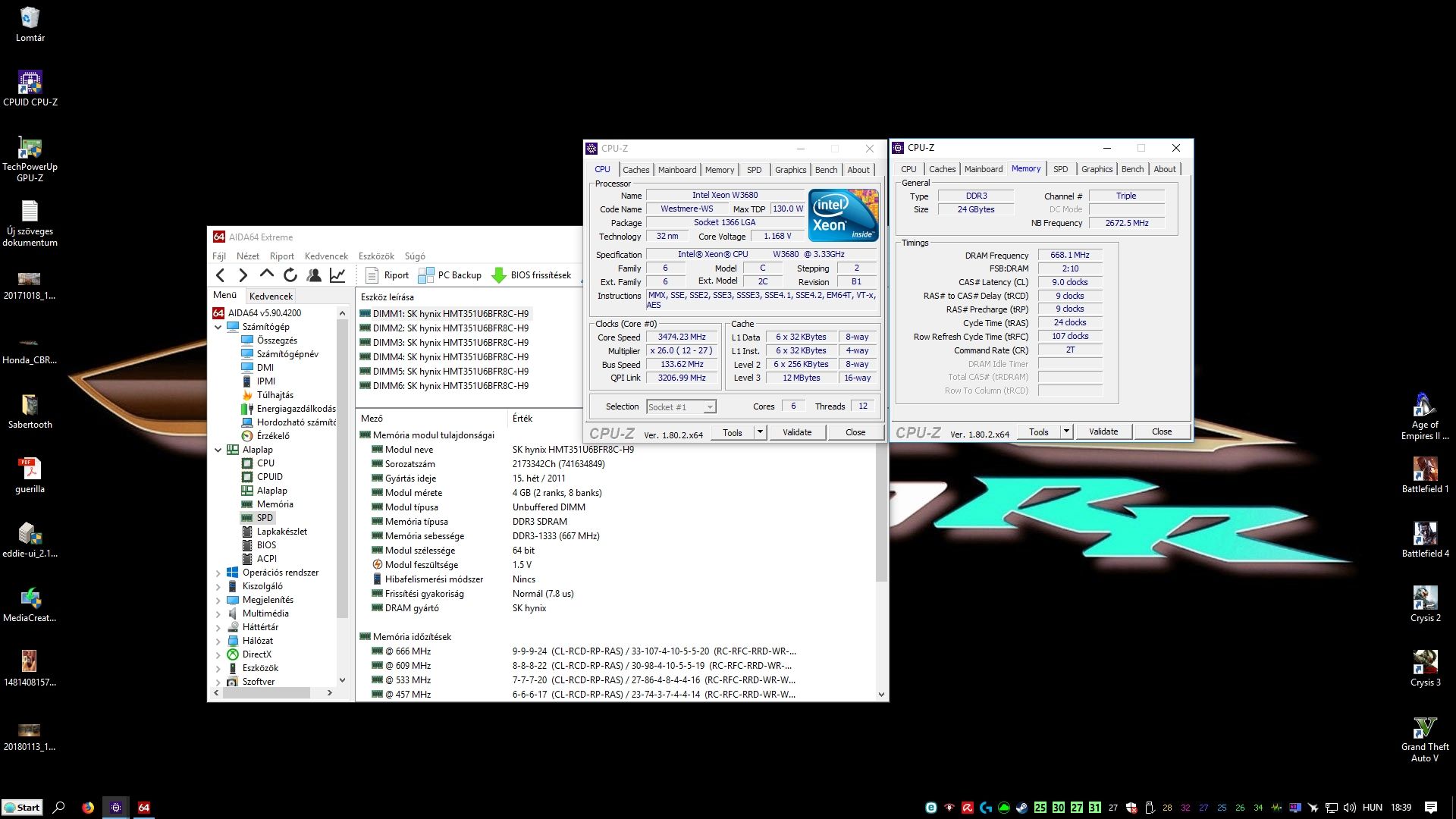Expand Multimédia tree node
Image resolution: width=1456 pixels, height=819 pixels.
tap(218, 614)
